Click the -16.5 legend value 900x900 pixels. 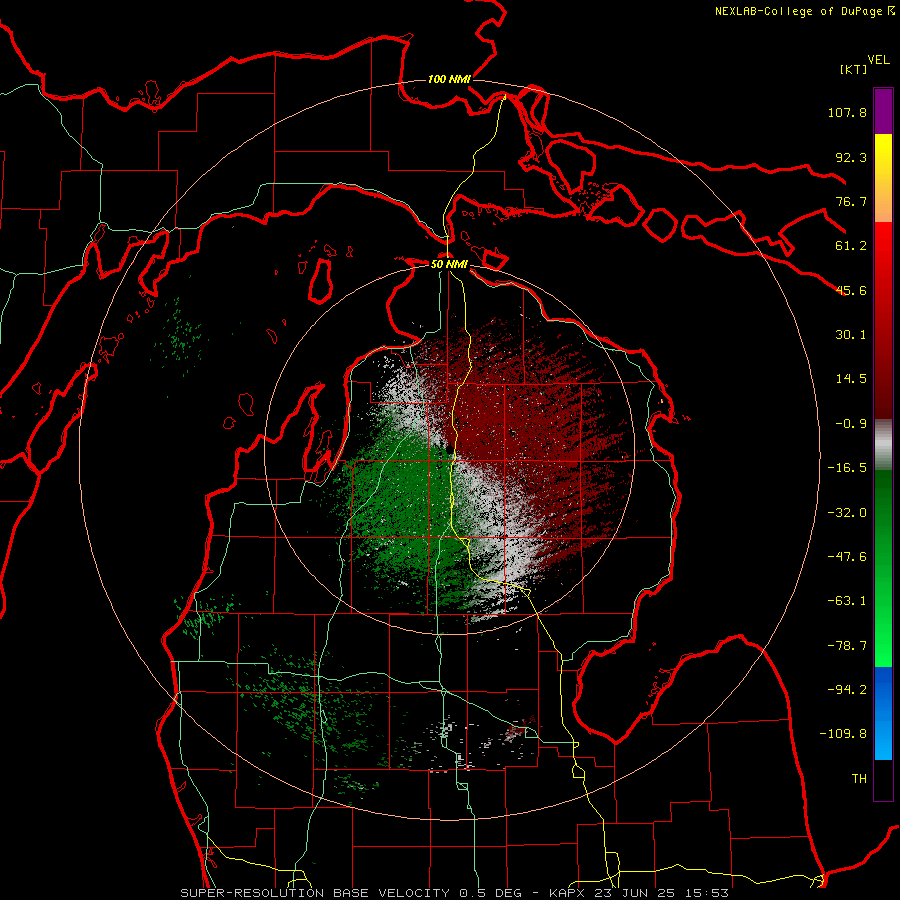(x=847, y=468)
